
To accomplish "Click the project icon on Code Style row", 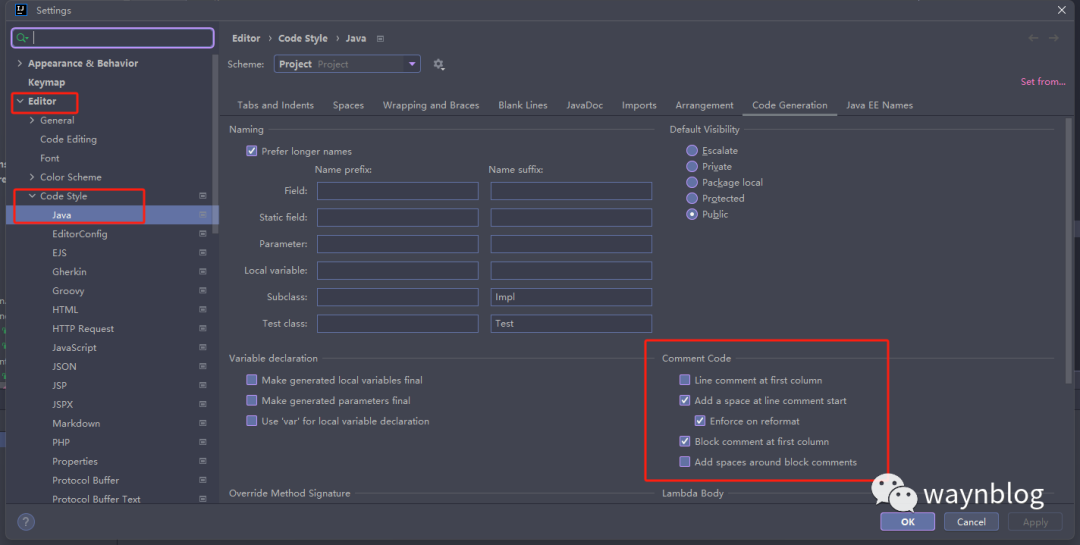I will [202, 196].
